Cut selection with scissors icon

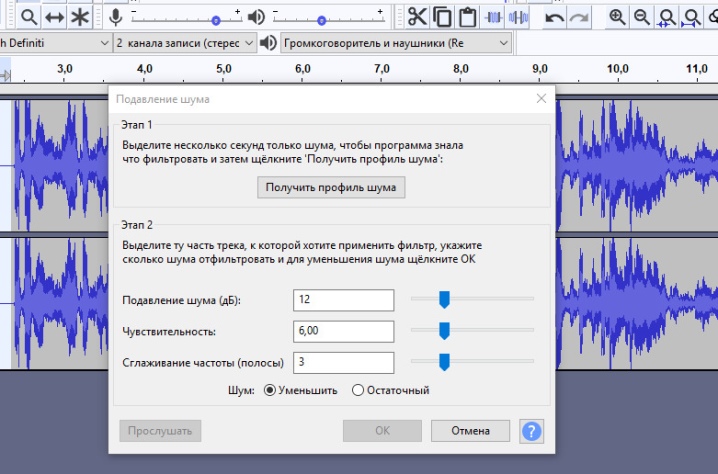pyautogui.click(x=417, y=17)
